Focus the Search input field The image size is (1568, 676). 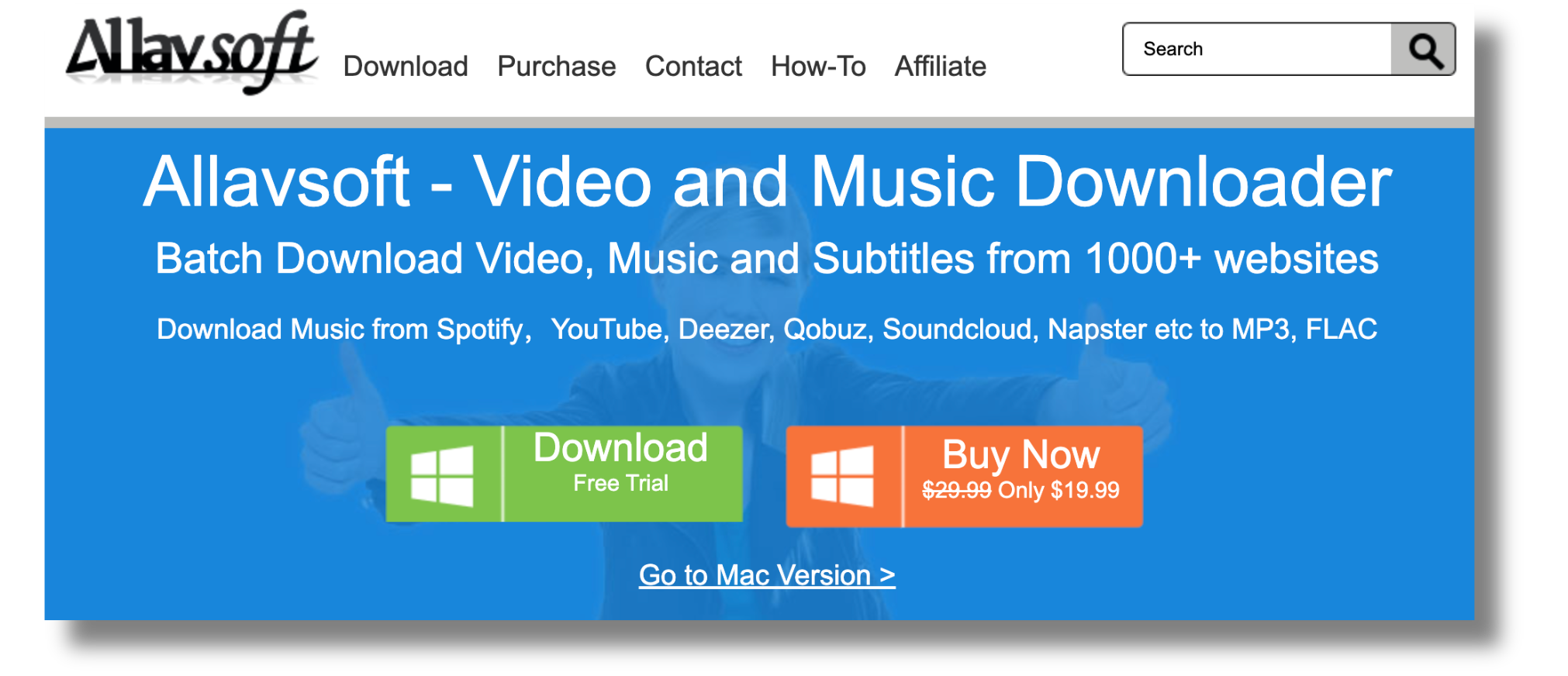[x=1257, y=50]
